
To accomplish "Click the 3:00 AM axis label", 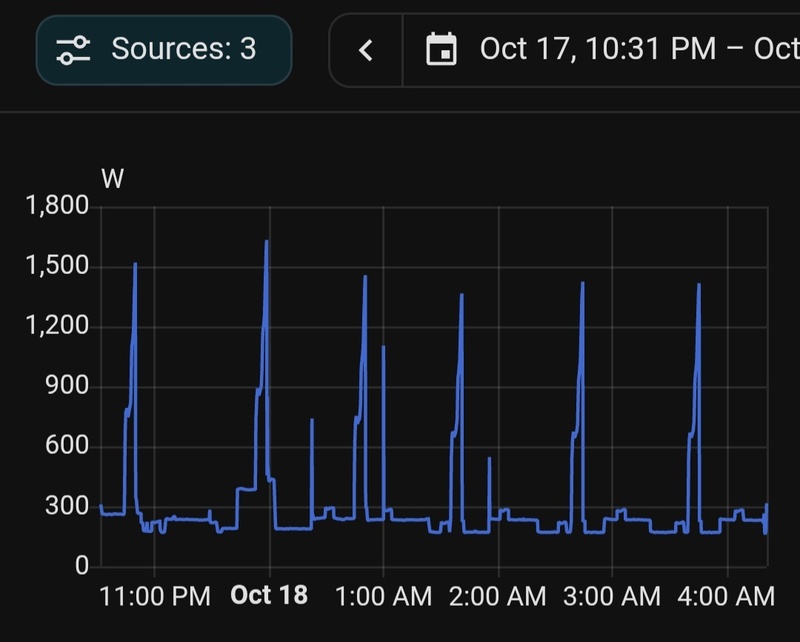I will pos(612,597).
